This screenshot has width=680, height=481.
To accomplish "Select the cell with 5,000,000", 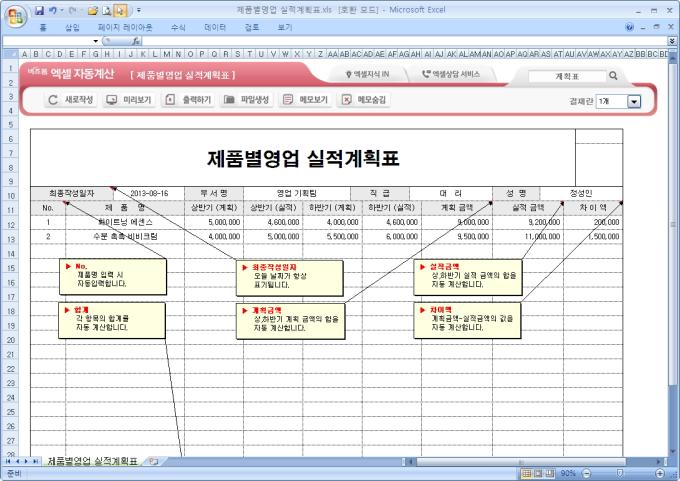I will point(214,222).
